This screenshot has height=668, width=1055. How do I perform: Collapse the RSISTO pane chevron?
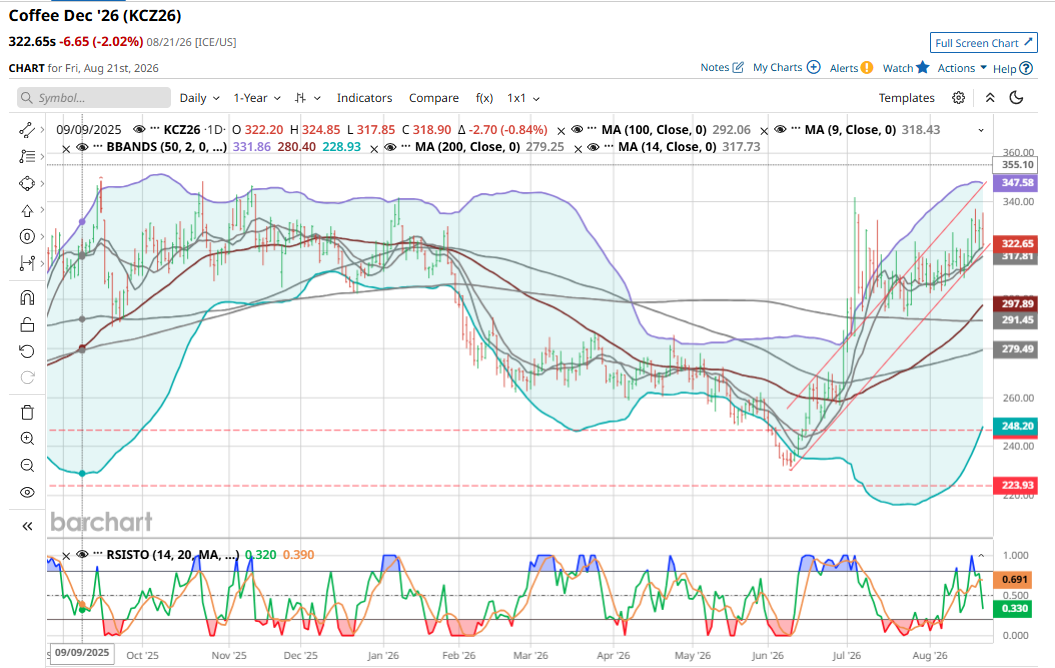pos(980,556)
